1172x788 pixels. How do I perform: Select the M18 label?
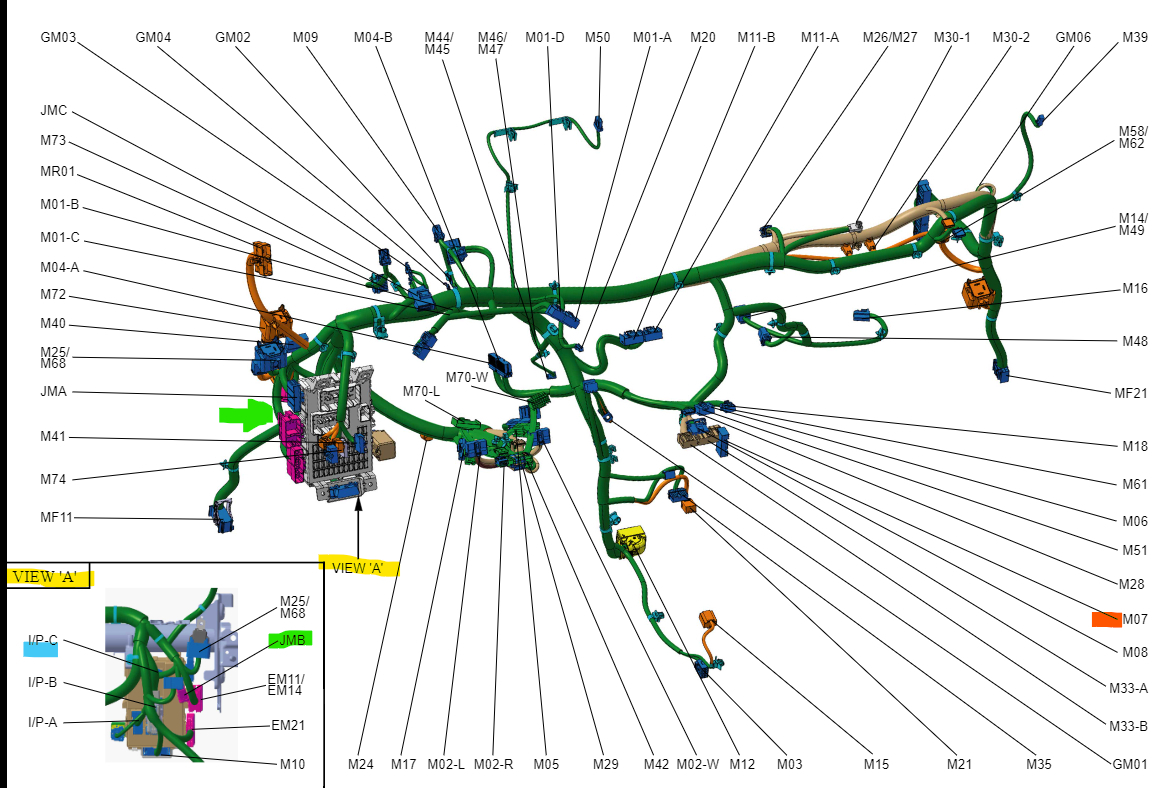point(1135,446)
